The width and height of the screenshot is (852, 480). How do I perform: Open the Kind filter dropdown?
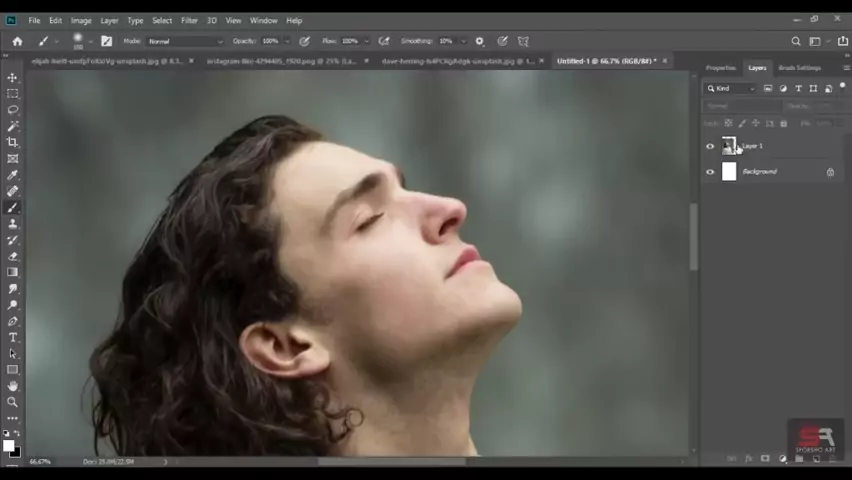[x=735, y=88]
